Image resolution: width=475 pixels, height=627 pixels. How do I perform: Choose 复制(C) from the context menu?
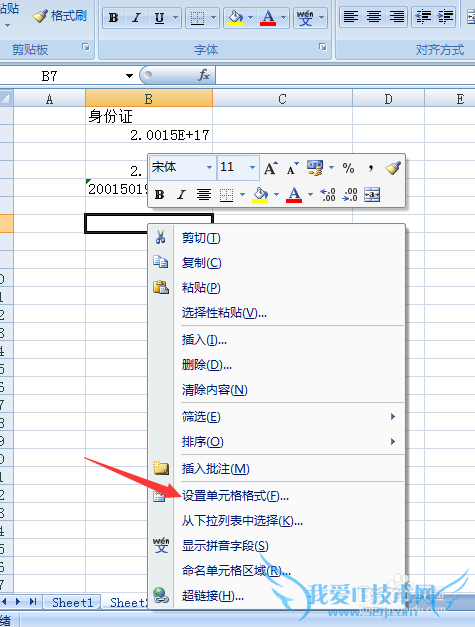coord(277,263)
